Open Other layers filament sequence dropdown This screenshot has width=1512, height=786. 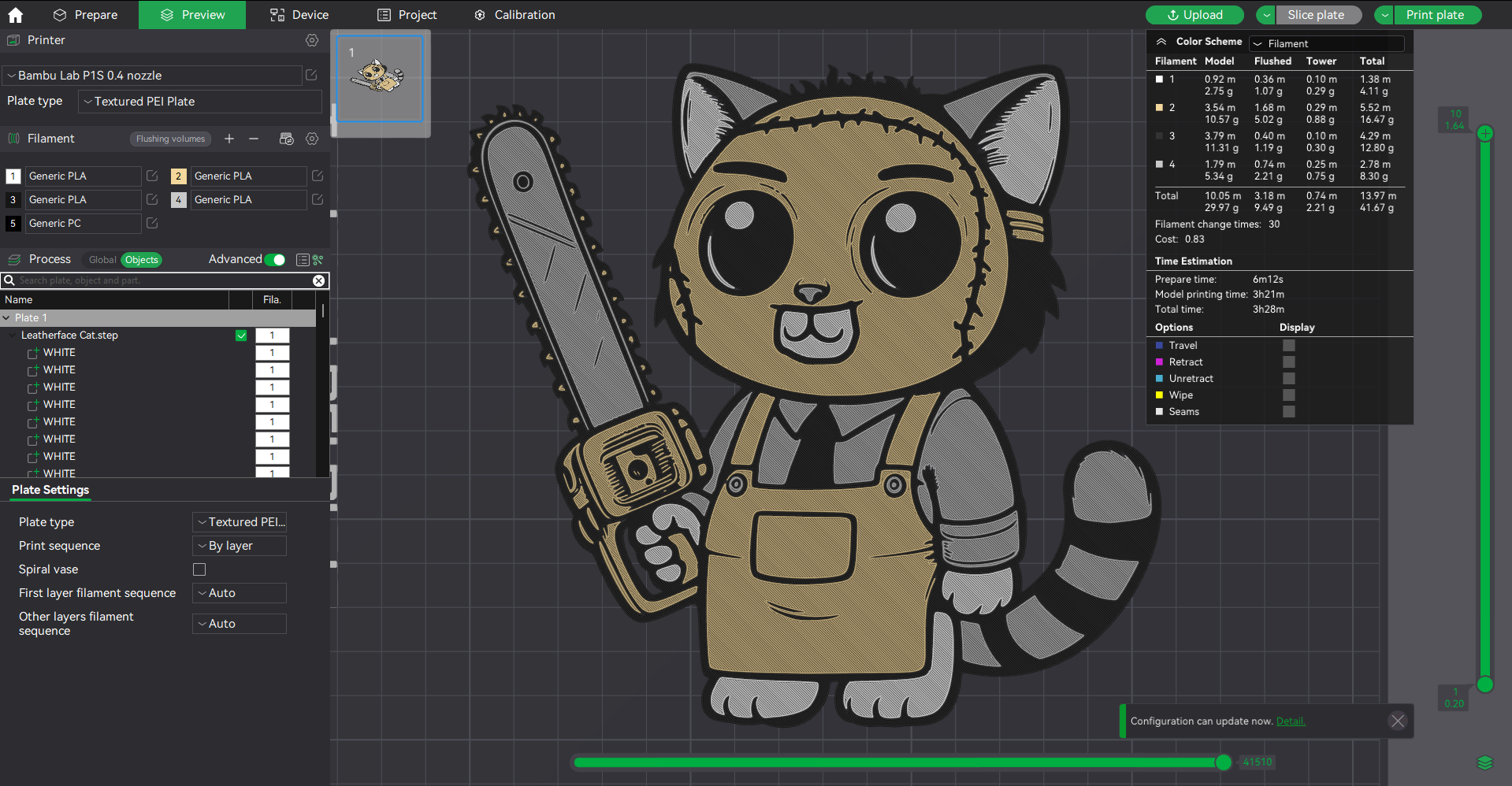pyautogui.click(x=240, y=624)
